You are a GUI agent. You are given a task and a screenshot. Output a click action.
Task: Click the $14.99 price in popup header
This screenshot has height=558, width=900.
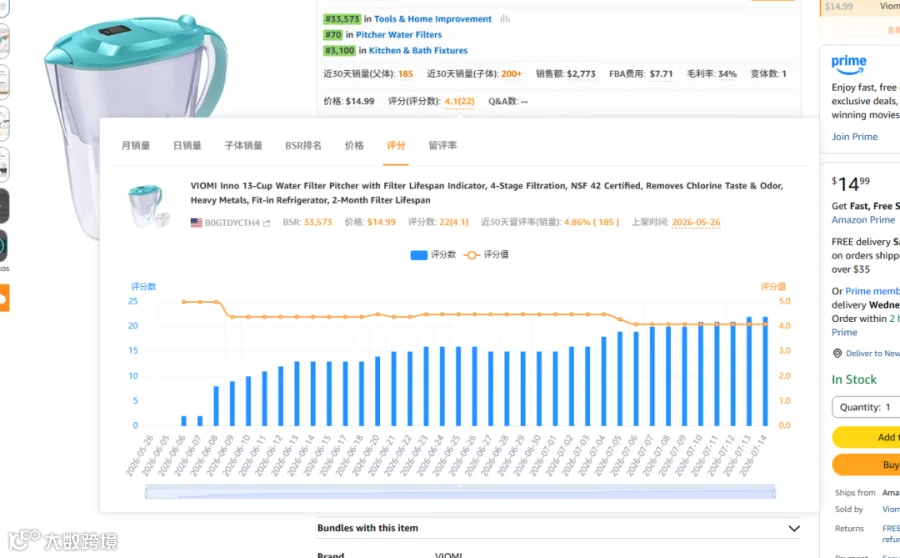point(381,222)
